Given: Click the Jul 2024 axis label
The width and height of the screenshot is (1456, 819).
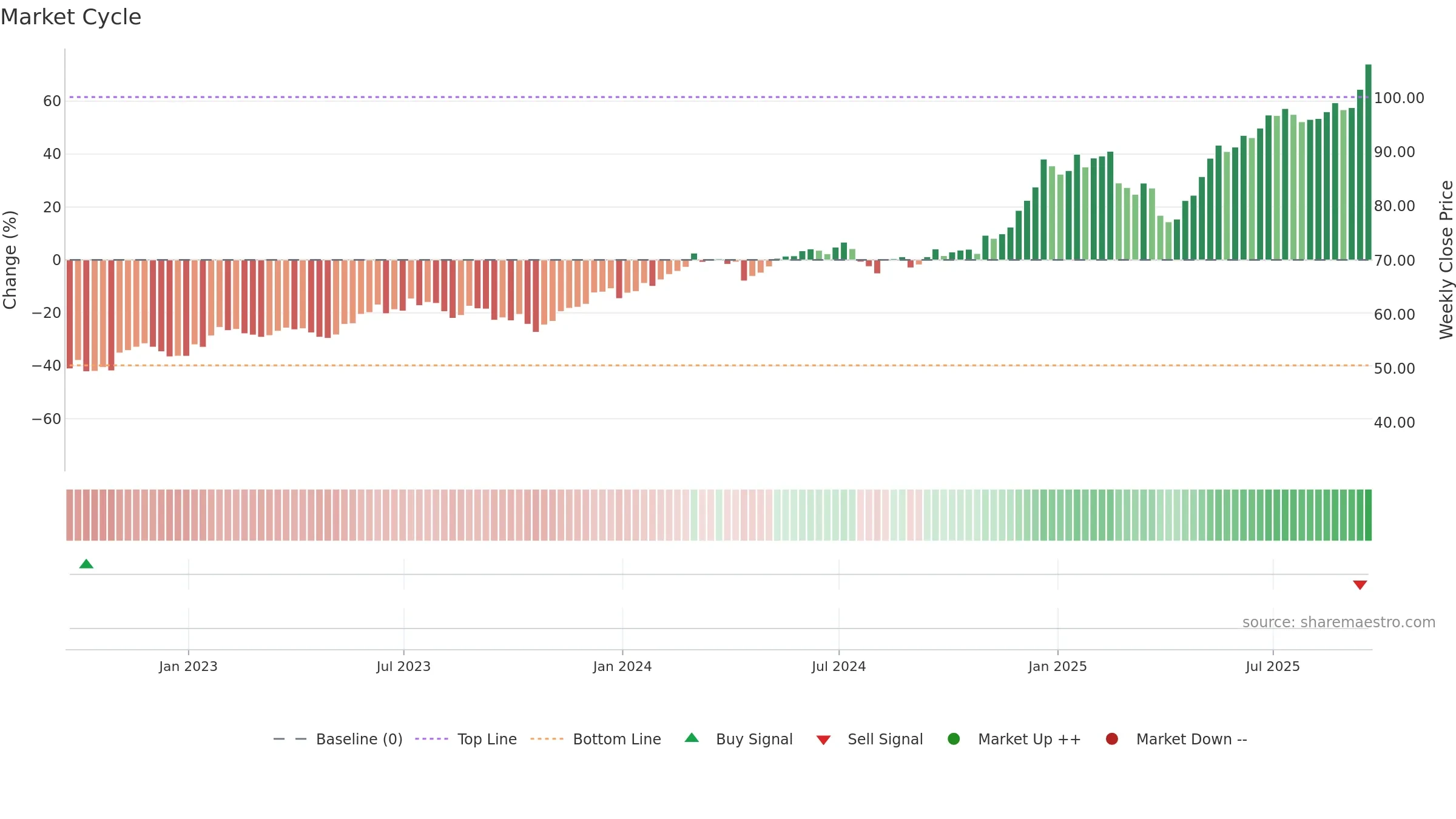Looking at the screenshot, I should 839,666.
